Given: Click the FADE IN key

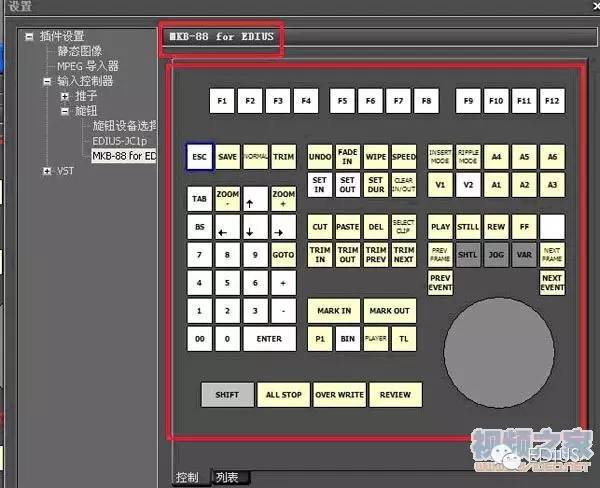Looking at the screenshot, I should (348, 157).
